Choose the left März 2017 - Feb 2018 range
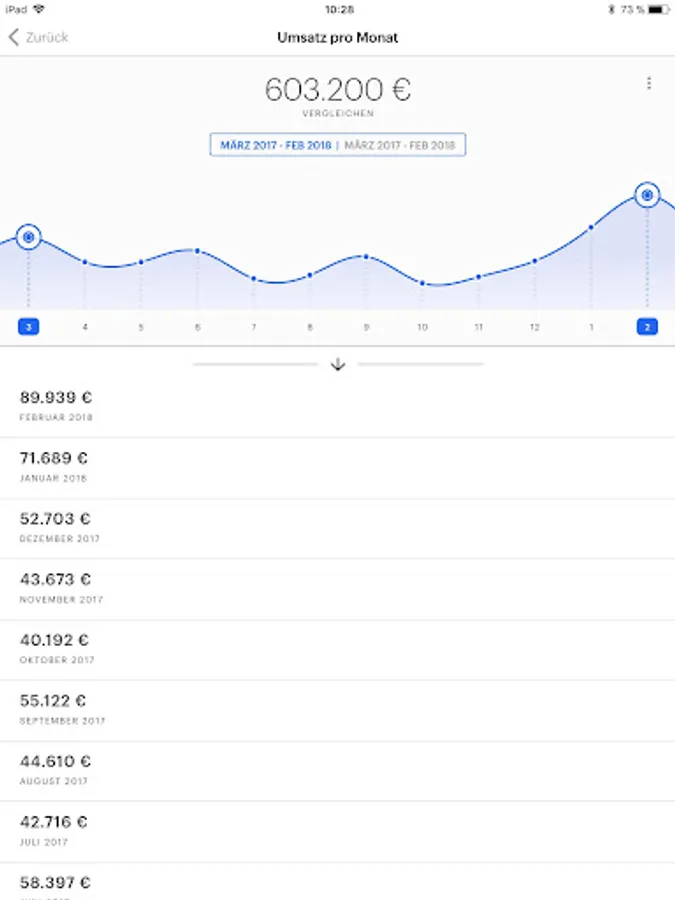Viewport: 675px width, 900px height. [x=273, y=145]
